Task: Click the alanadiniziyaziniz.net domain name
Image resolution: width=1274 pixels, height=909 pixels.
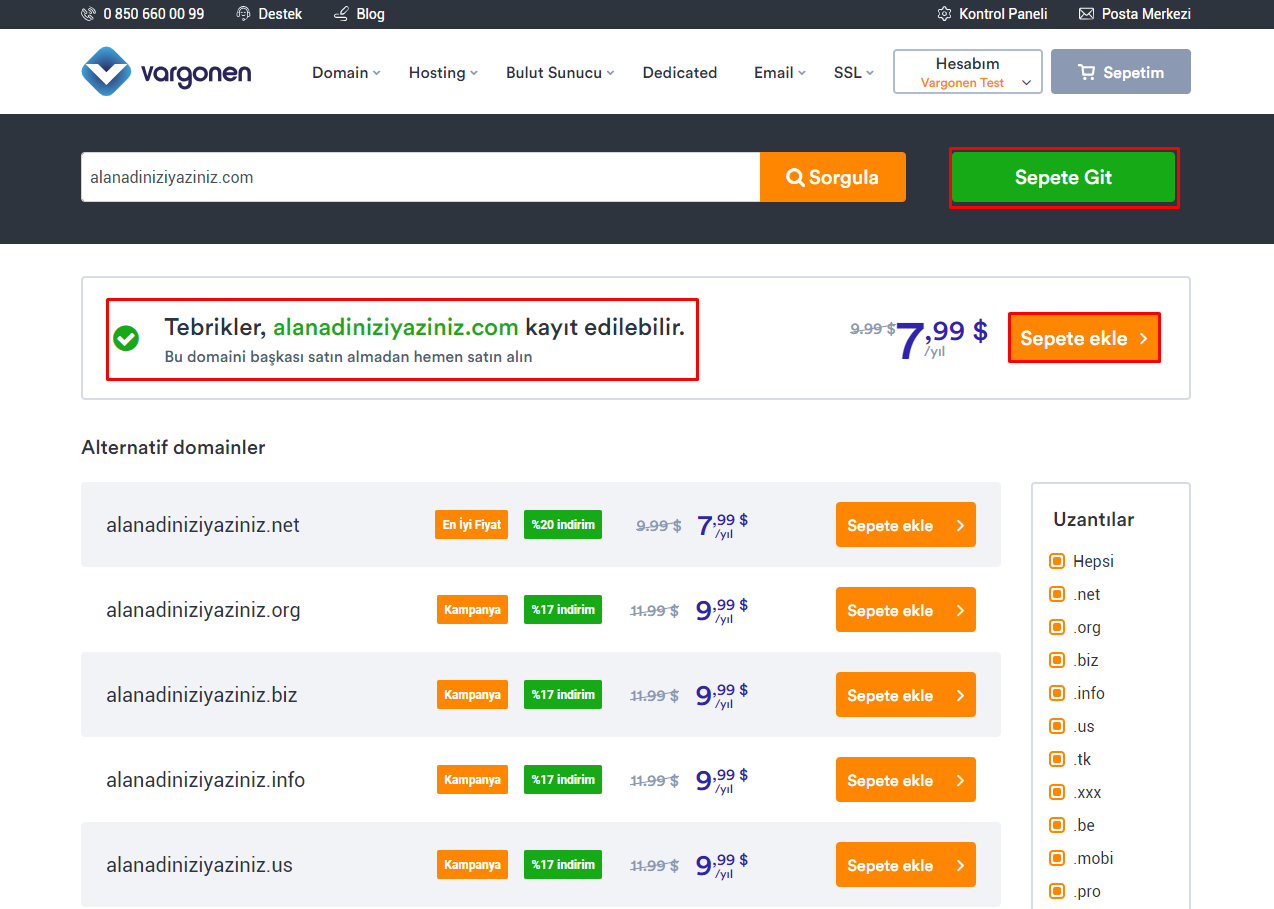Action: (203, 525)
